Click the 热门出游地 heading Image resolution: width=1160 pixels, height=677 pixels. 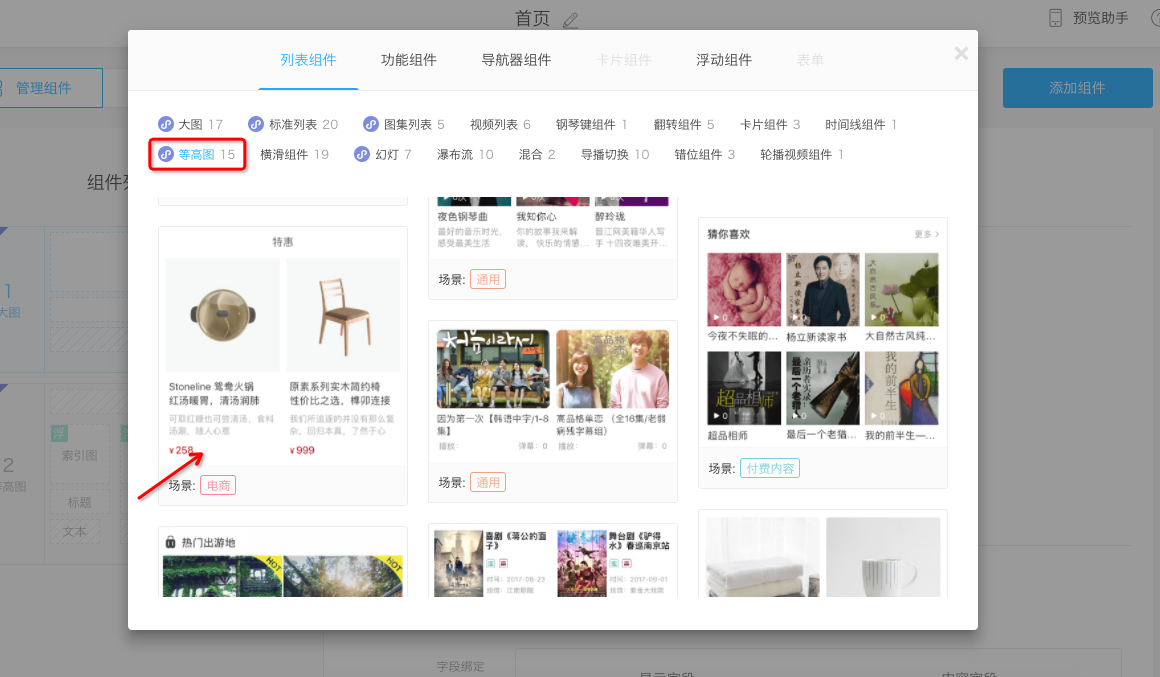[209, 542]
